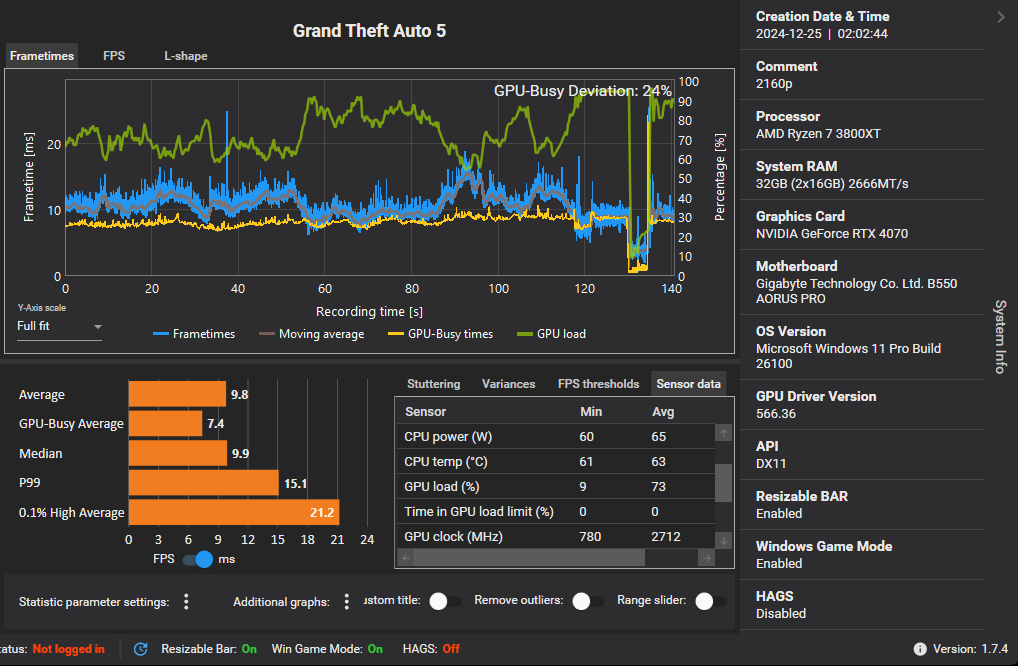Click Creation Date value 2024-12-25
Screen dimensions: 1018x666
(x=788, y=34)
